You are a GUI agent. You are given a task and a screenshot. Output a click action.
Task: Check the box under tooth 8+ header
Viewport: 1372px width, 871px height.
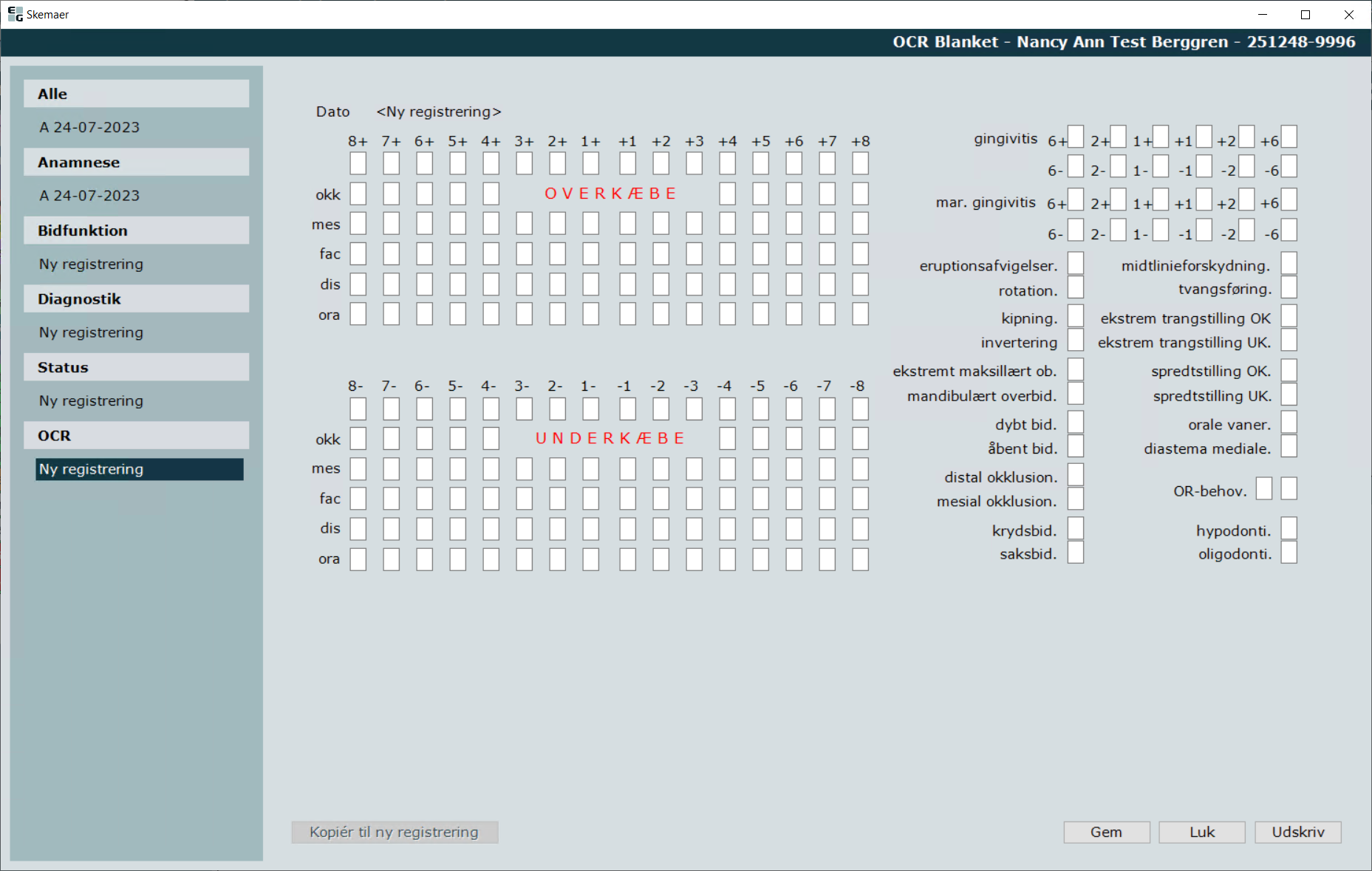pos(358,163)
